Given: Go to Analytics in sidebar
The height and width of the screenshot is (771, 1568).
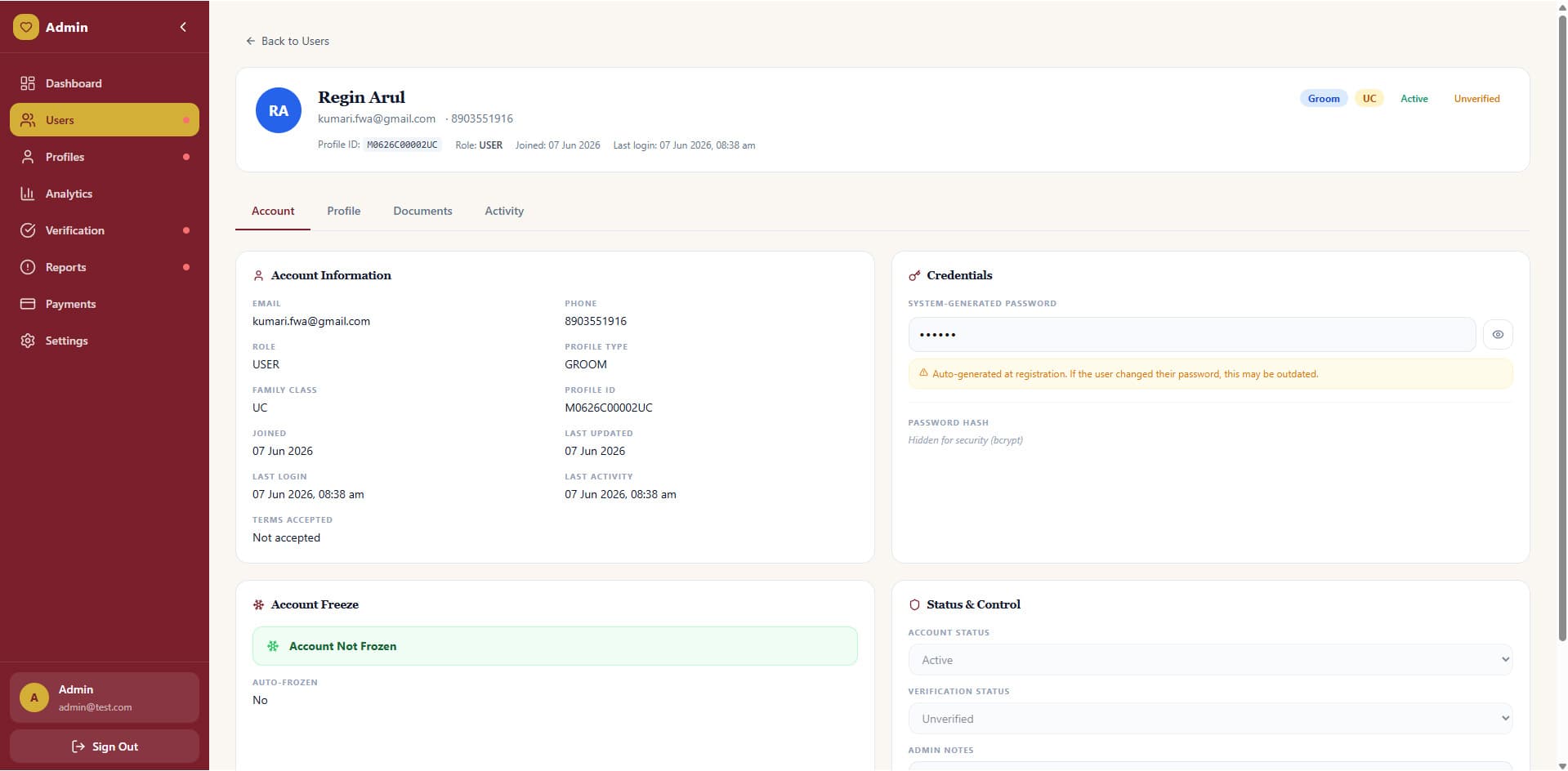Looking at the screenshot, I should [x=105, y=194].
